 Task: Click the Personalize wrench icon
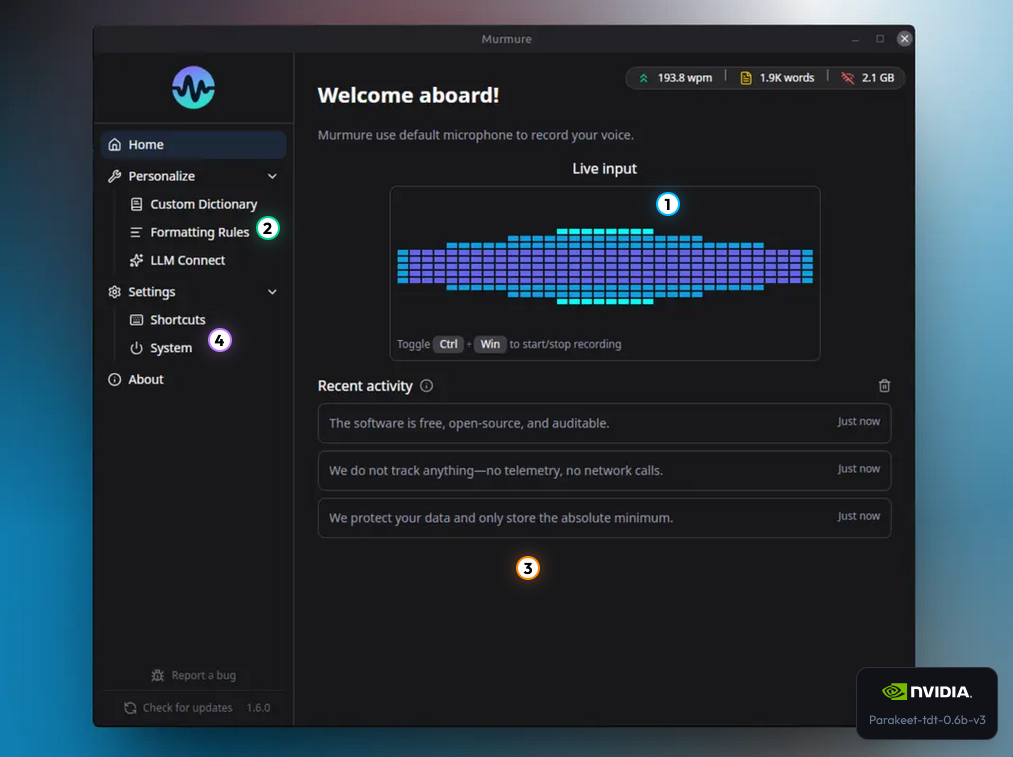pyautogui.click(x=114, y=176)
